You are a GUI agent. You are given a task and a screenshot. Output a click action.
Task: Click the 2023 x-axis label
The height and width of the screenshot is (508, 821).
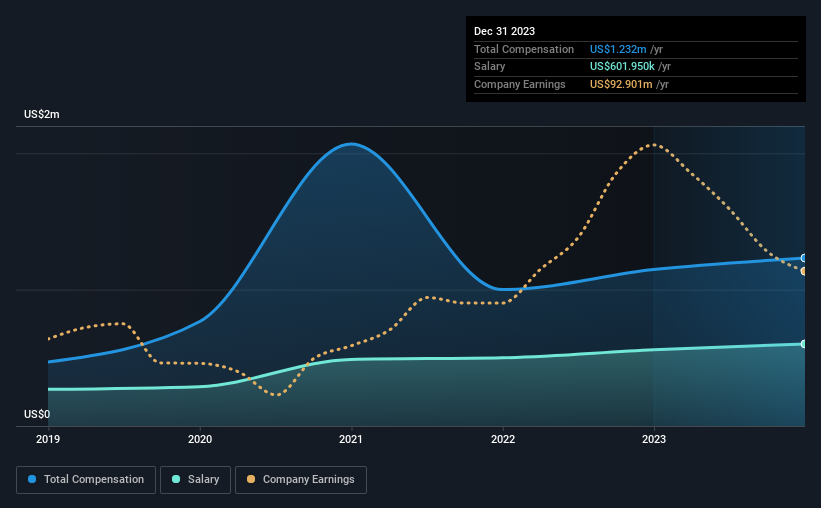pos(654,439)
